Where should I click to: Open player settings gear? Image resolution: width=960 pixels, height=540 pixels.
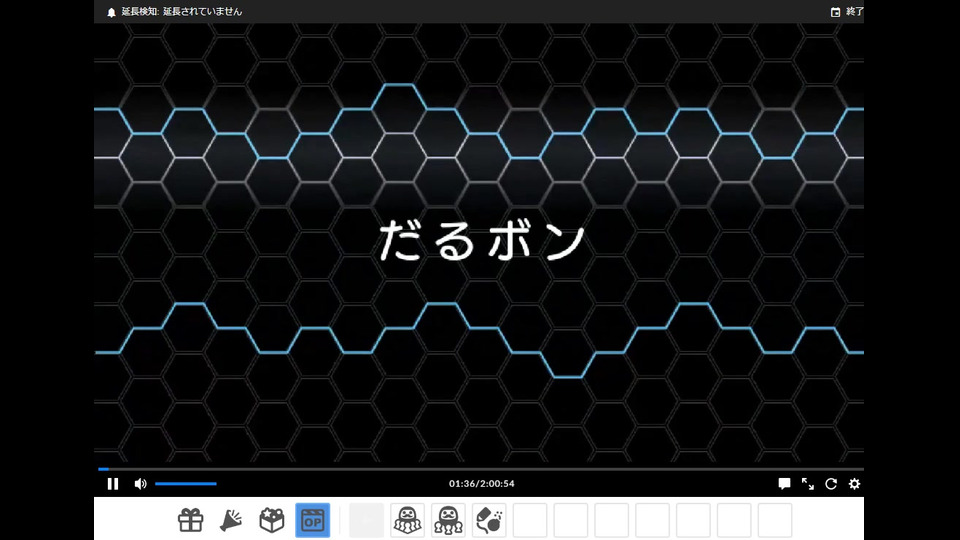pos(854,484)
